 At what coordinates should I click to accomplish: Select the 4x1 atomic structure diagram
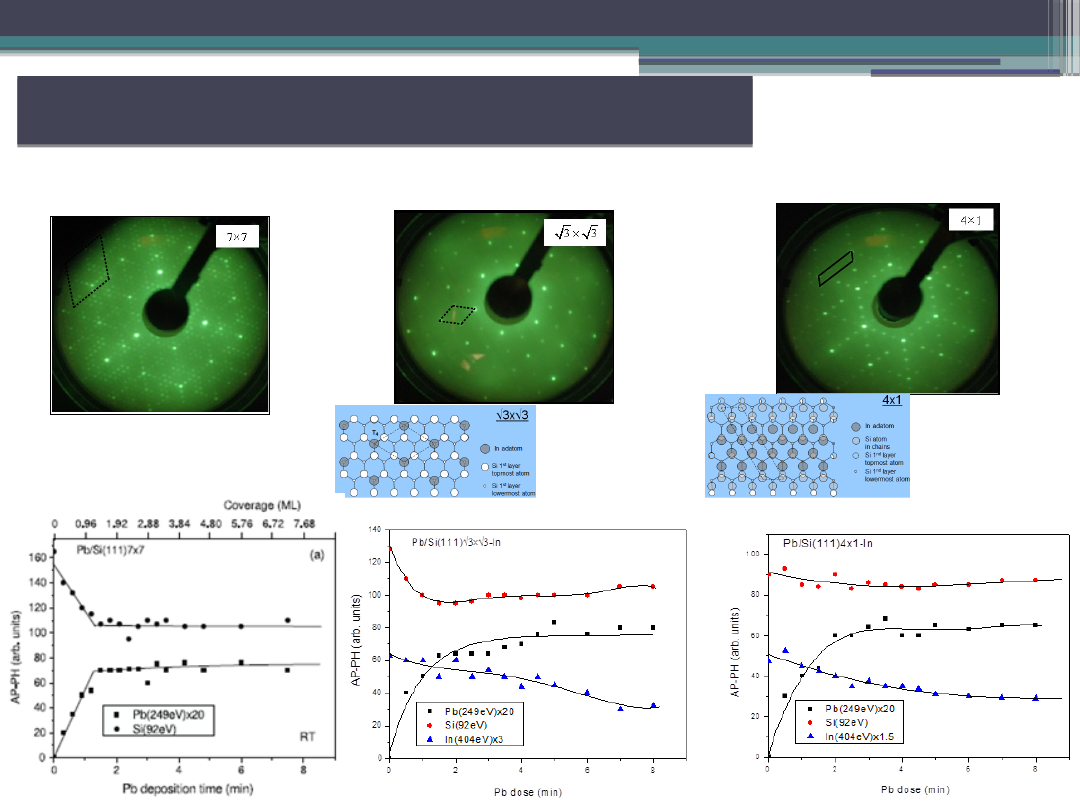click(808, 445)
